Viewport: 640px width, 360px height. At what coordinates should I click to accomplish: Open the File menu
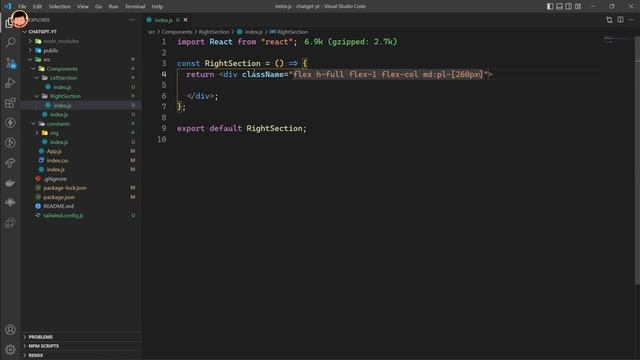click(22, 6)
